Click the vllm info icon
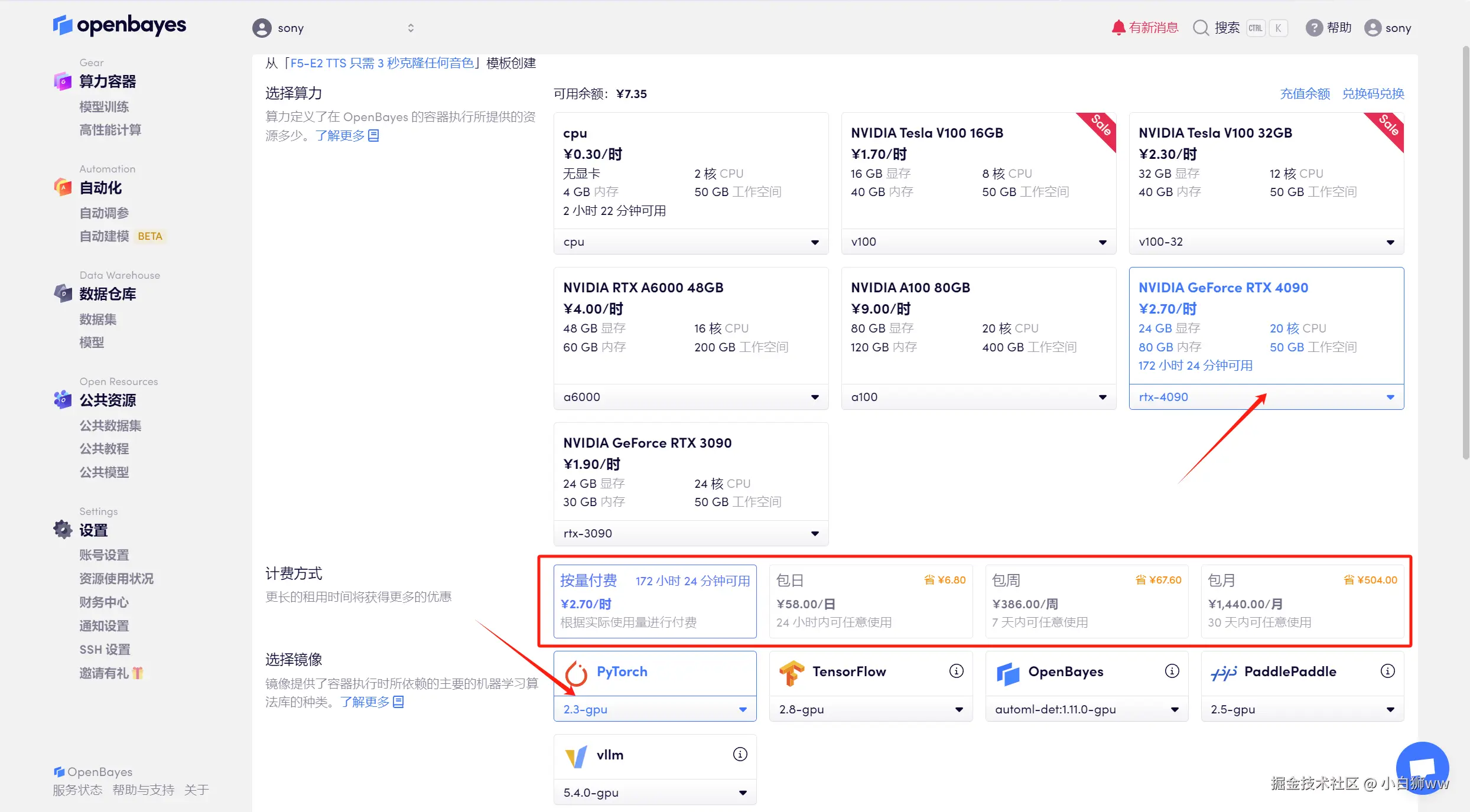Viewport: 1470px width, 812px height. (740, 754)
